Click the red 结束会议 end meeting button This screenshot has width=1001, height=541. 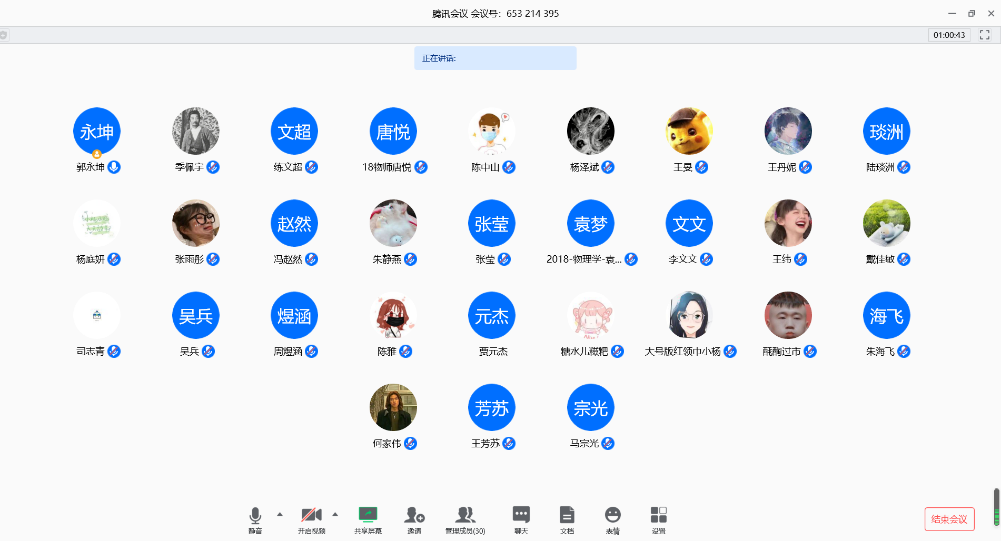click(x=949, y=519)
